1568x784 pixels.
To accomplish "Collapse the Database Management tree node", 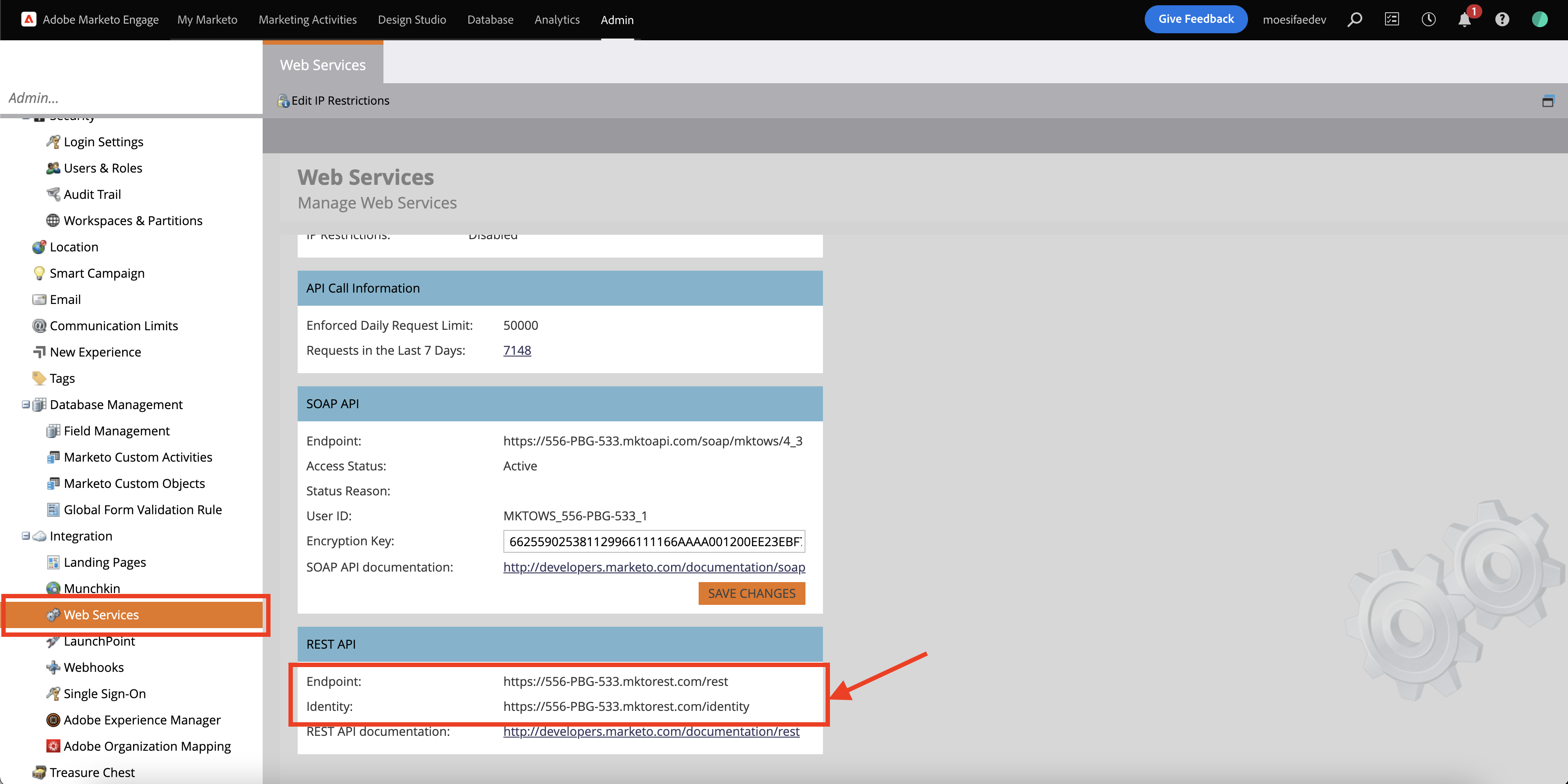I will 25,405.
